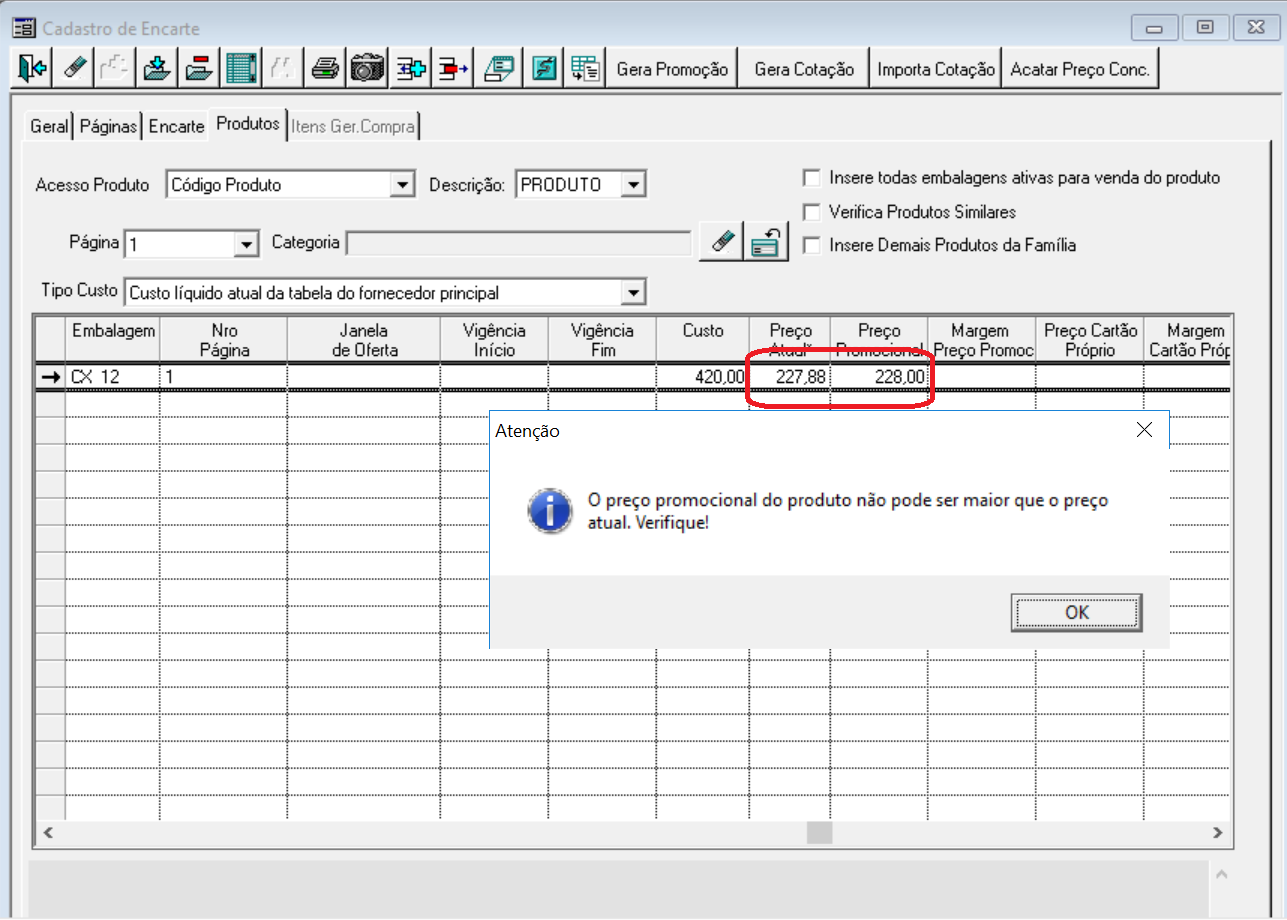Click the Gera Cotação button
This screenshot has height=920, width=1287.
tap(804, 69)
